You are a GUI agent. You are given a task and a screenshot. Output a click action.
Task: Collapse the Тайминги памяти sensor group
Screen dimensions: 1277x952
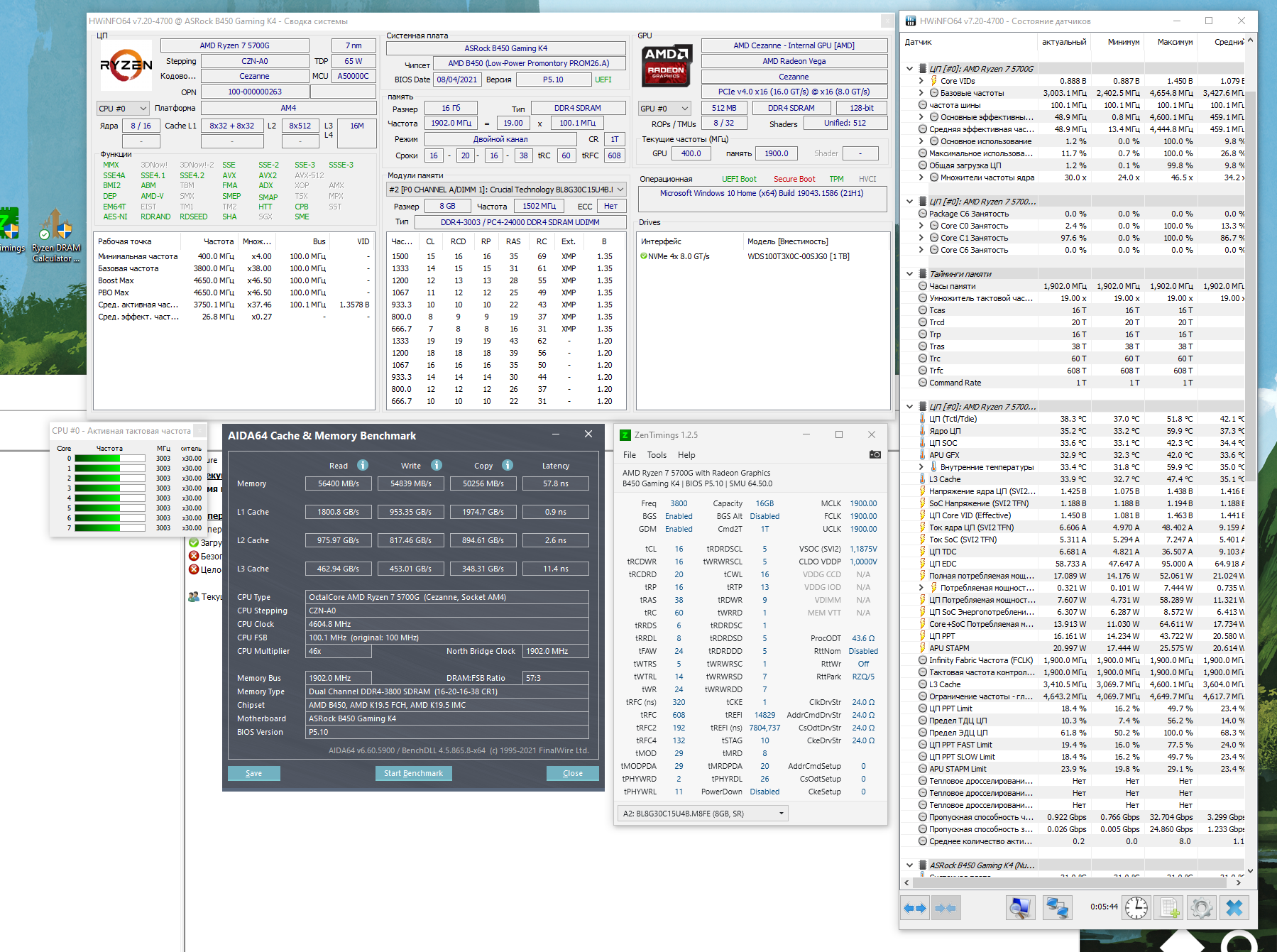click(910, 274)
